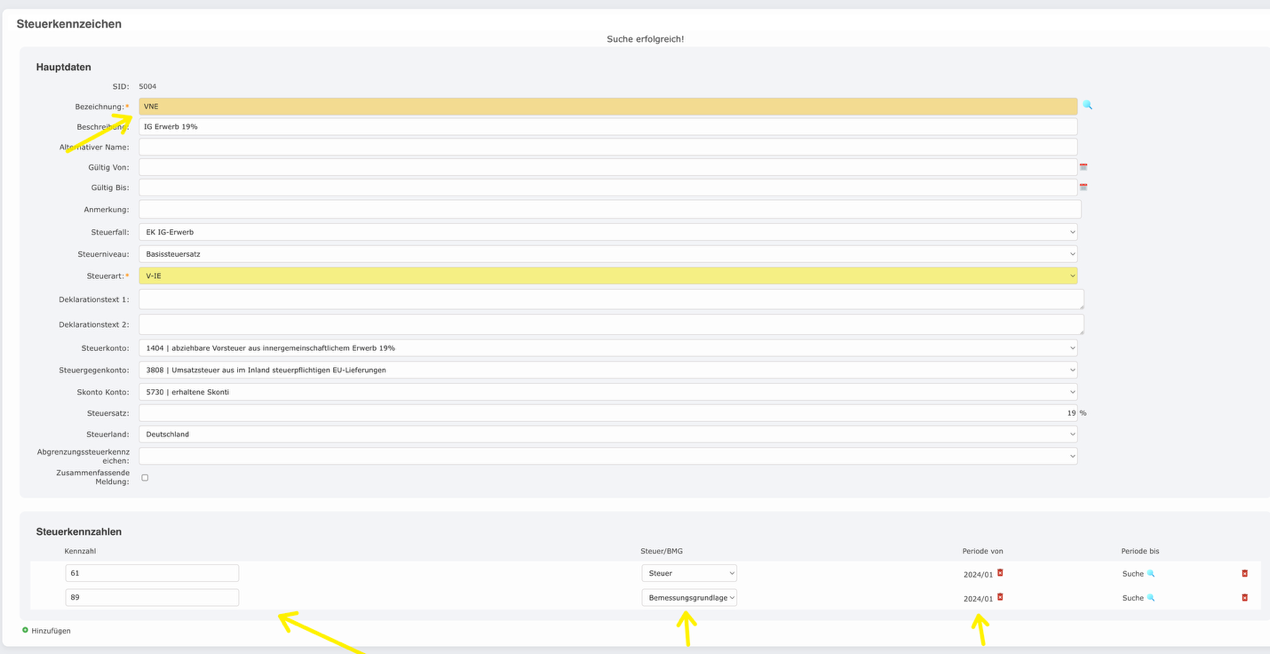Click the Periode bis search magnifier for Kennzahl 61
Image resolution: width=1270 pixels, height=654 pixels.
coord(1151,574)
